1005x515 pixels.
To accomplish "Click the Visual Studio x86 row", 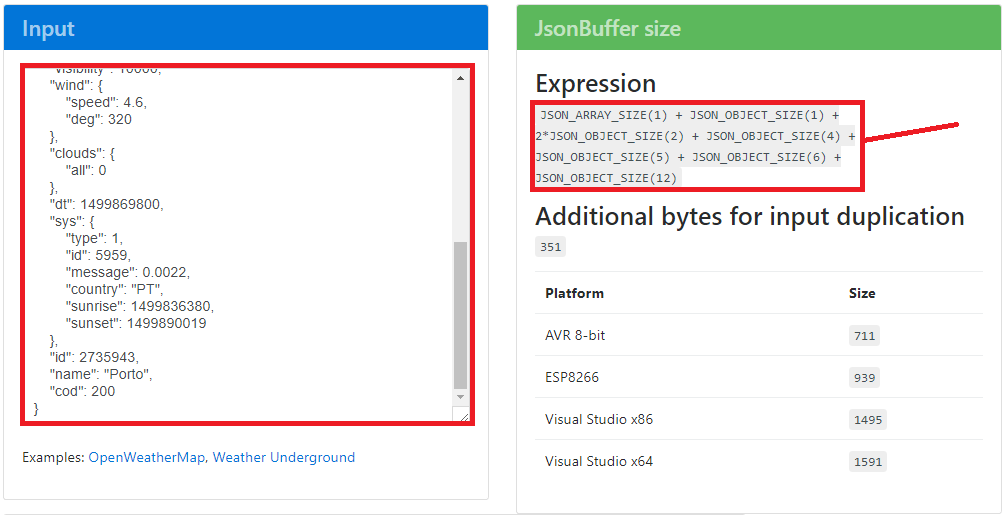I will pos(598,419).
